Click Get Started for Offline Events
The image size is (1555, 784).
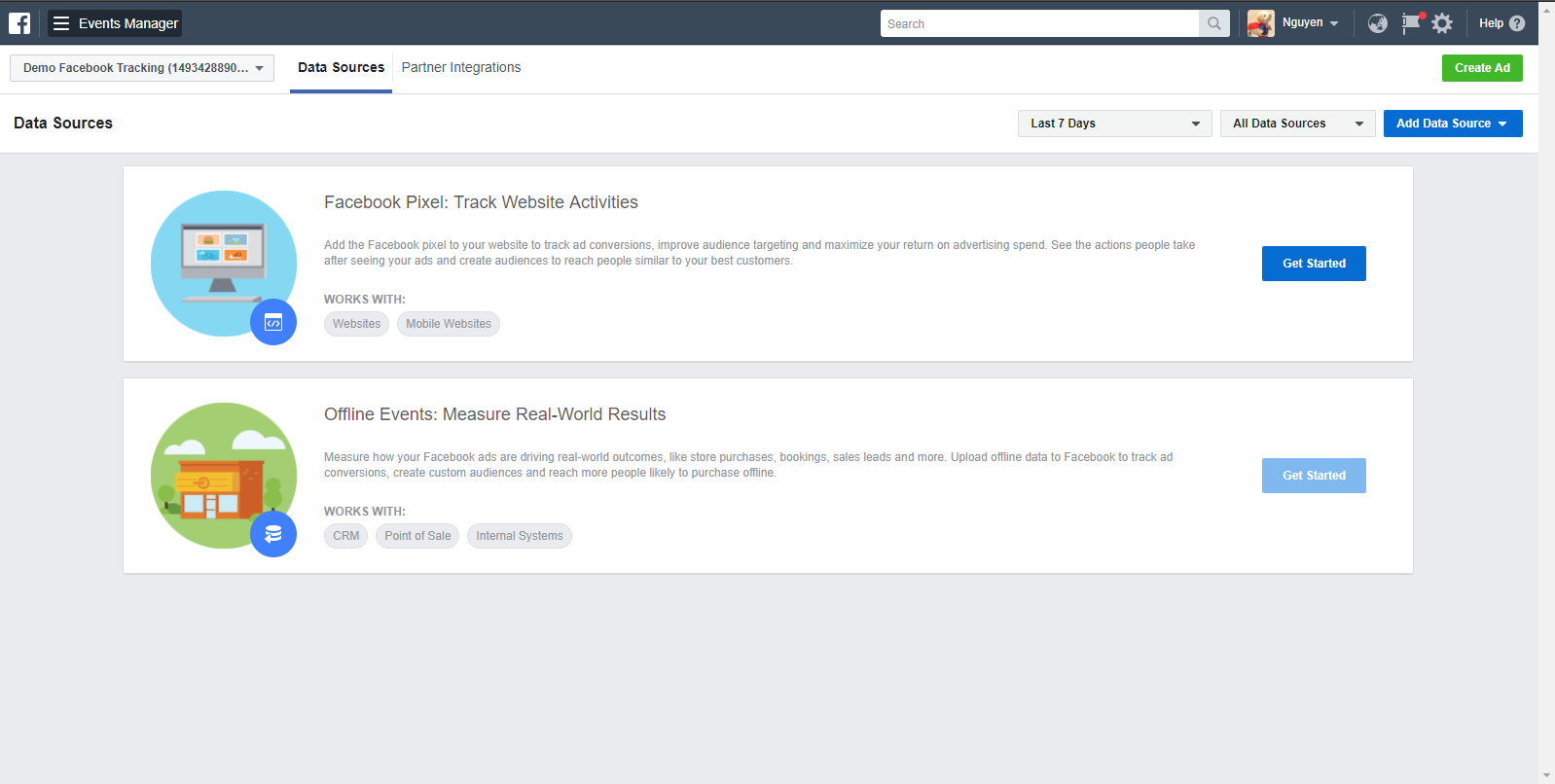1314,476
